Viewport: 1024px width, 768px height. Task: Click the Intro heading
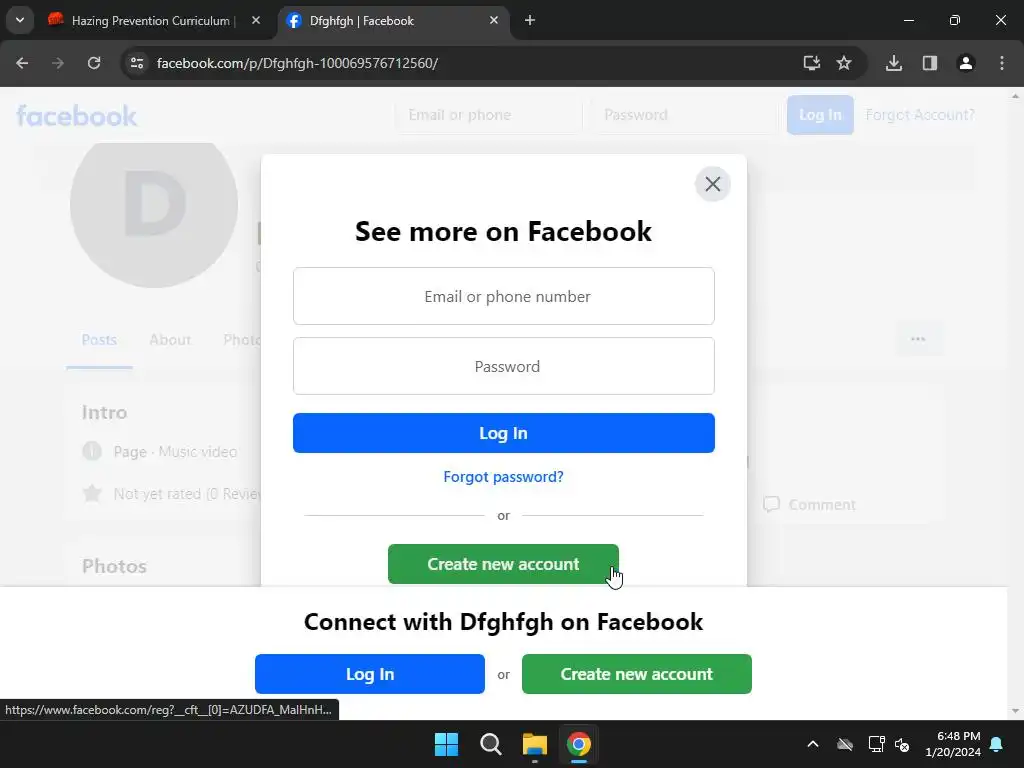click(x=104, y=412)
